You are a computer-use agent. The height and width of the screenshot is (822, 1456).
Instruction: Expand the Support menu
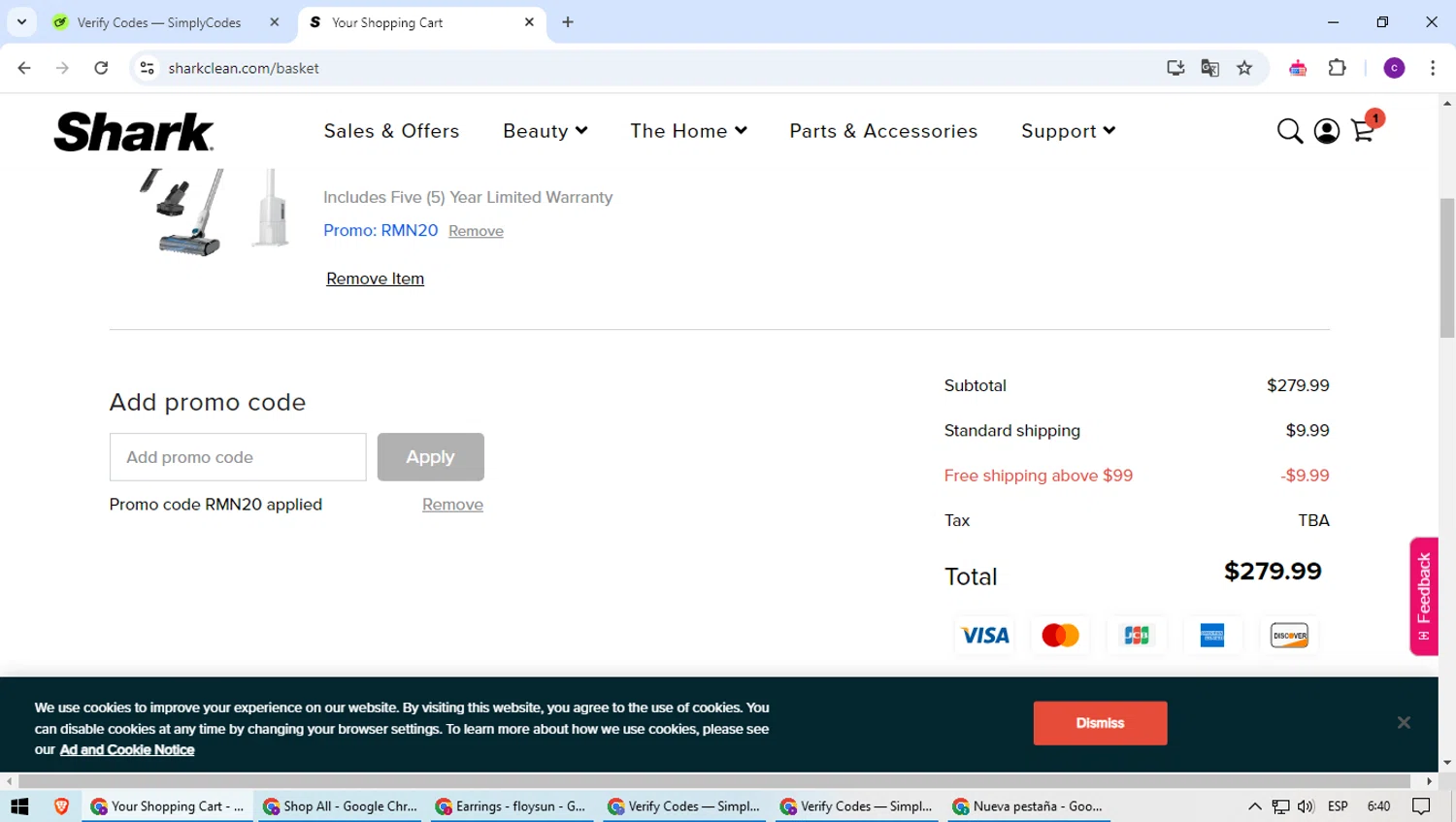1068,131
